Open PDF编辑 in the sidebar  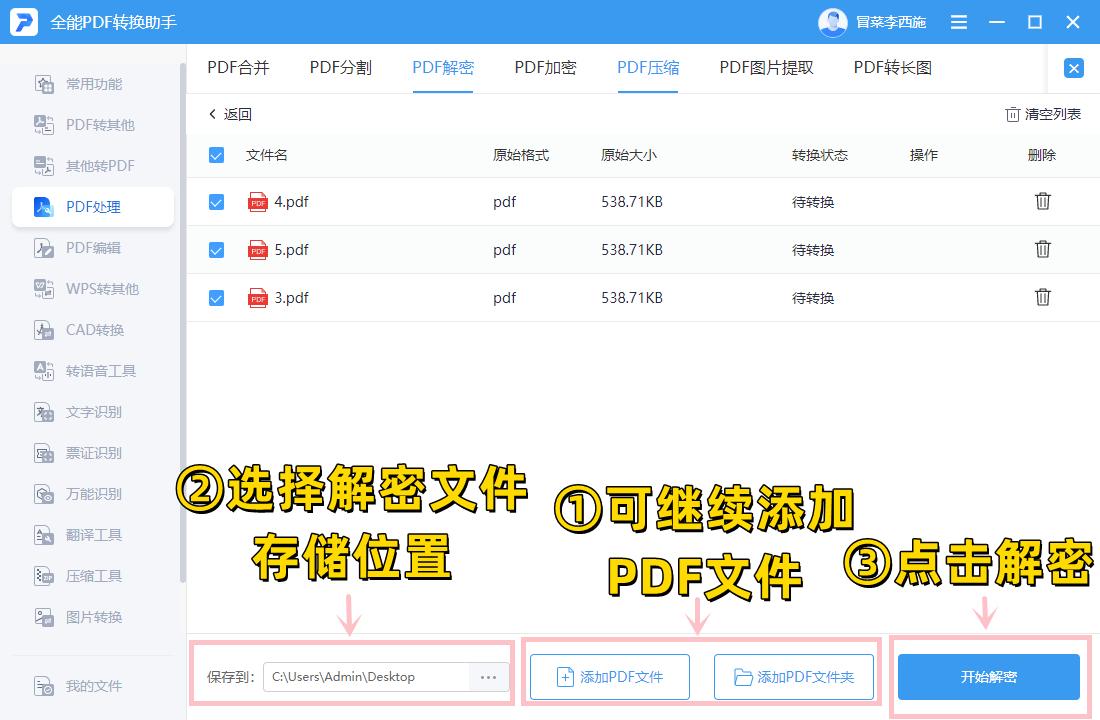(x=93, y=248)
